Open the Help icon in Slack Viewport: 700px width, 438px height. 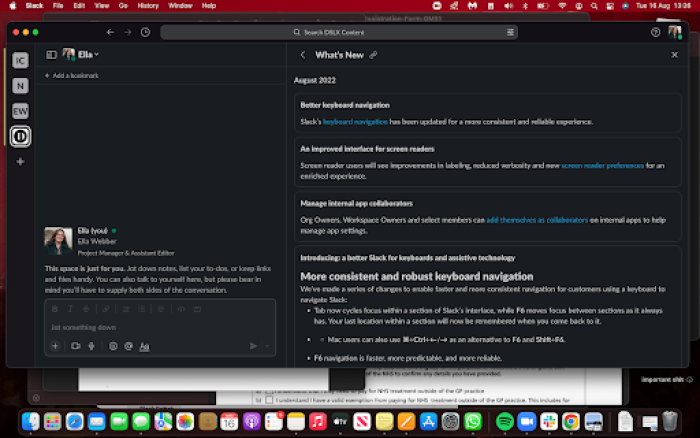pos(655,32)
